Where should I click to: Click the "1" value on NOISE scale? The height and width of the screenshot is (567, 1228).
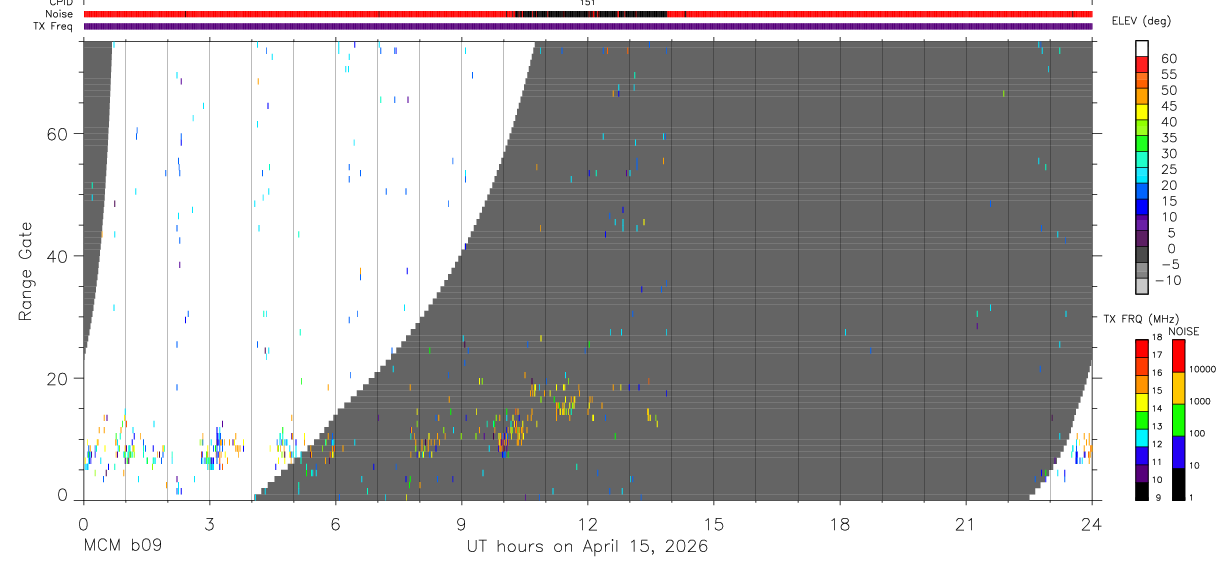1192,497
